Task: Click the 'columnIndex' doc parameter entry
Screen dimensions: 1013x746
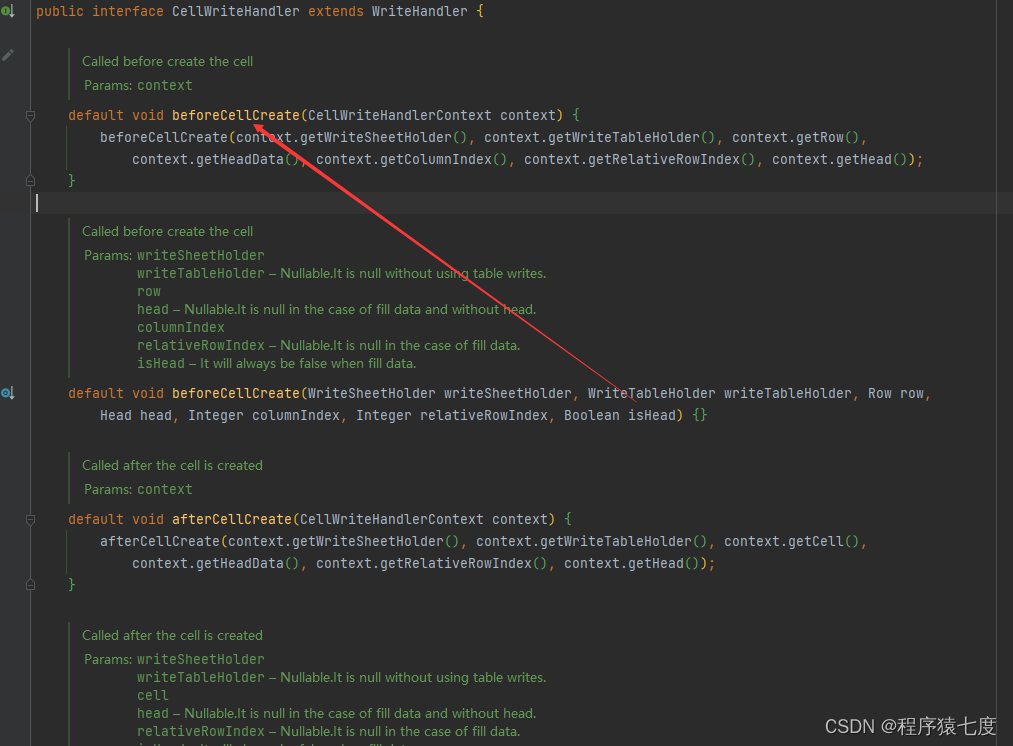Action: [181, 327]
